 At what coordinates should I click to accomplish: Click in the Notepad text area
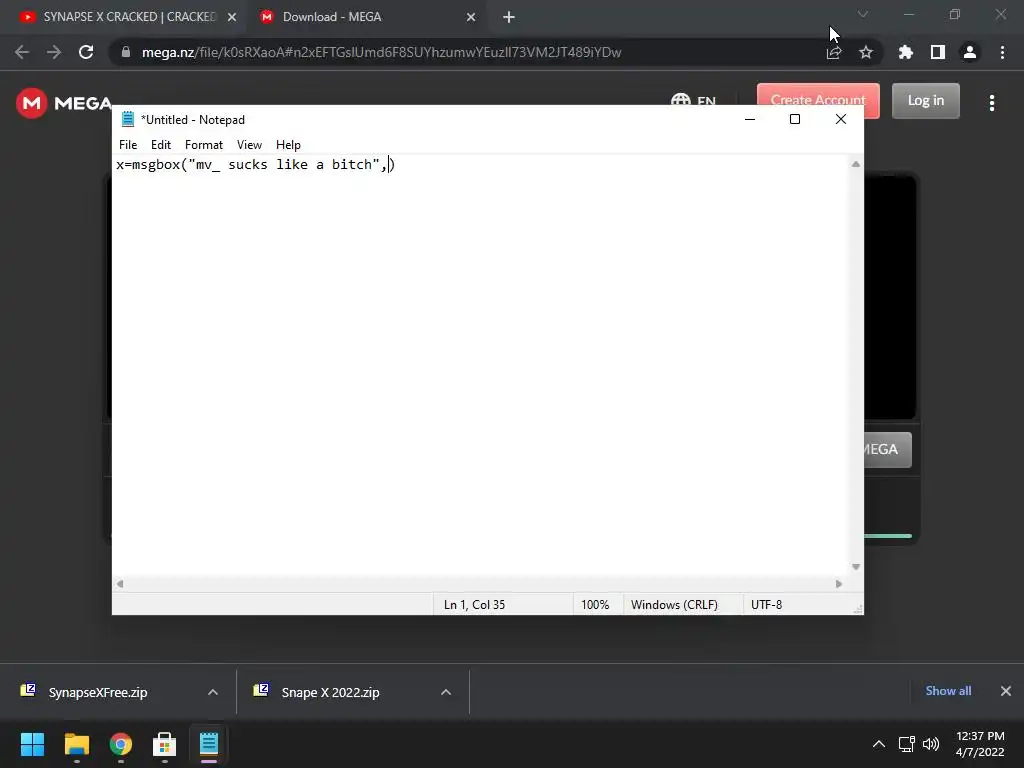[481, 366]
